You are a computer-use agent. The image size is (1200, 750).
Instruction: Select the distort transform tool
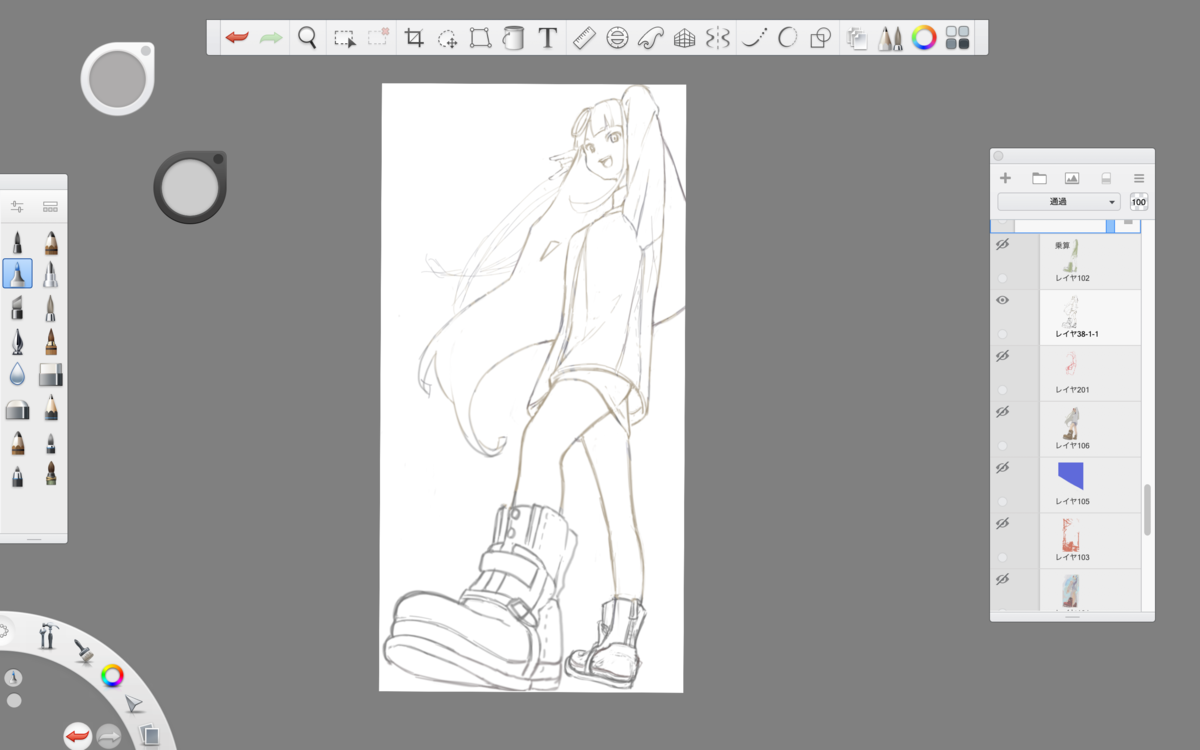pos(480,39)
